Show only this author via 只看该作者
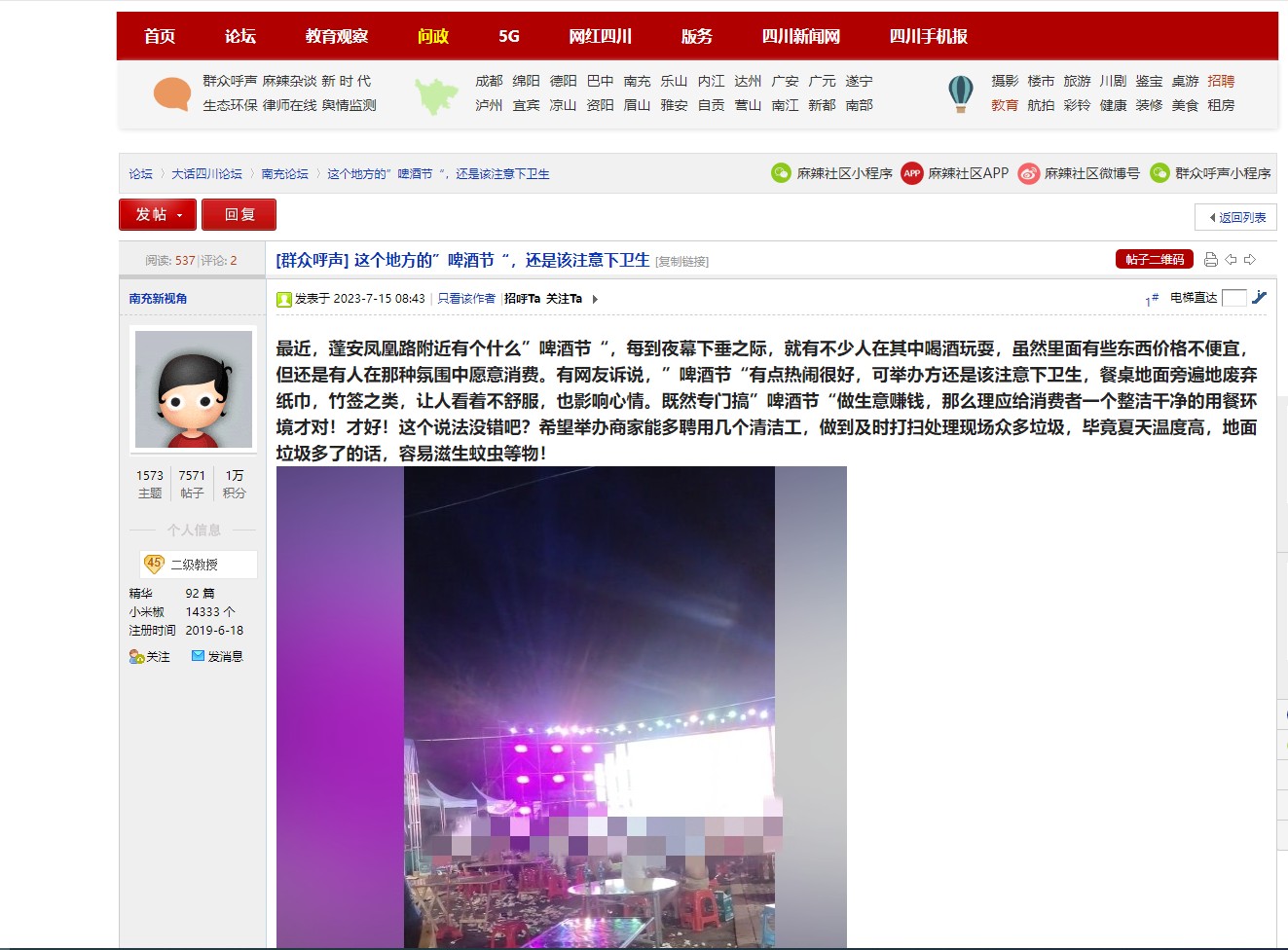The image size is (1288, 950). coord(466,299)
